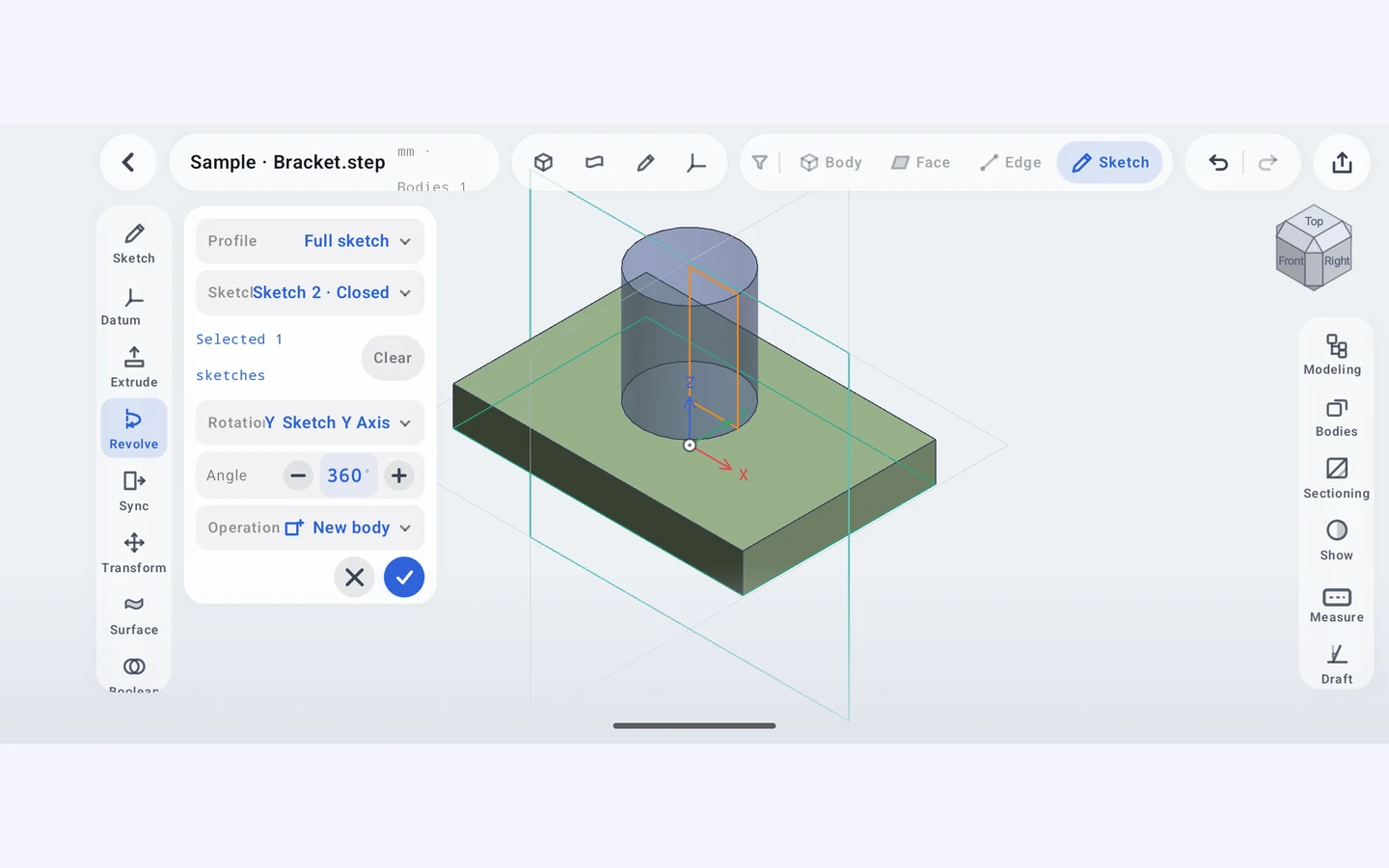
Task: Click the pencil sketch icon in top toolbar
Action: [x=646, y=162]
